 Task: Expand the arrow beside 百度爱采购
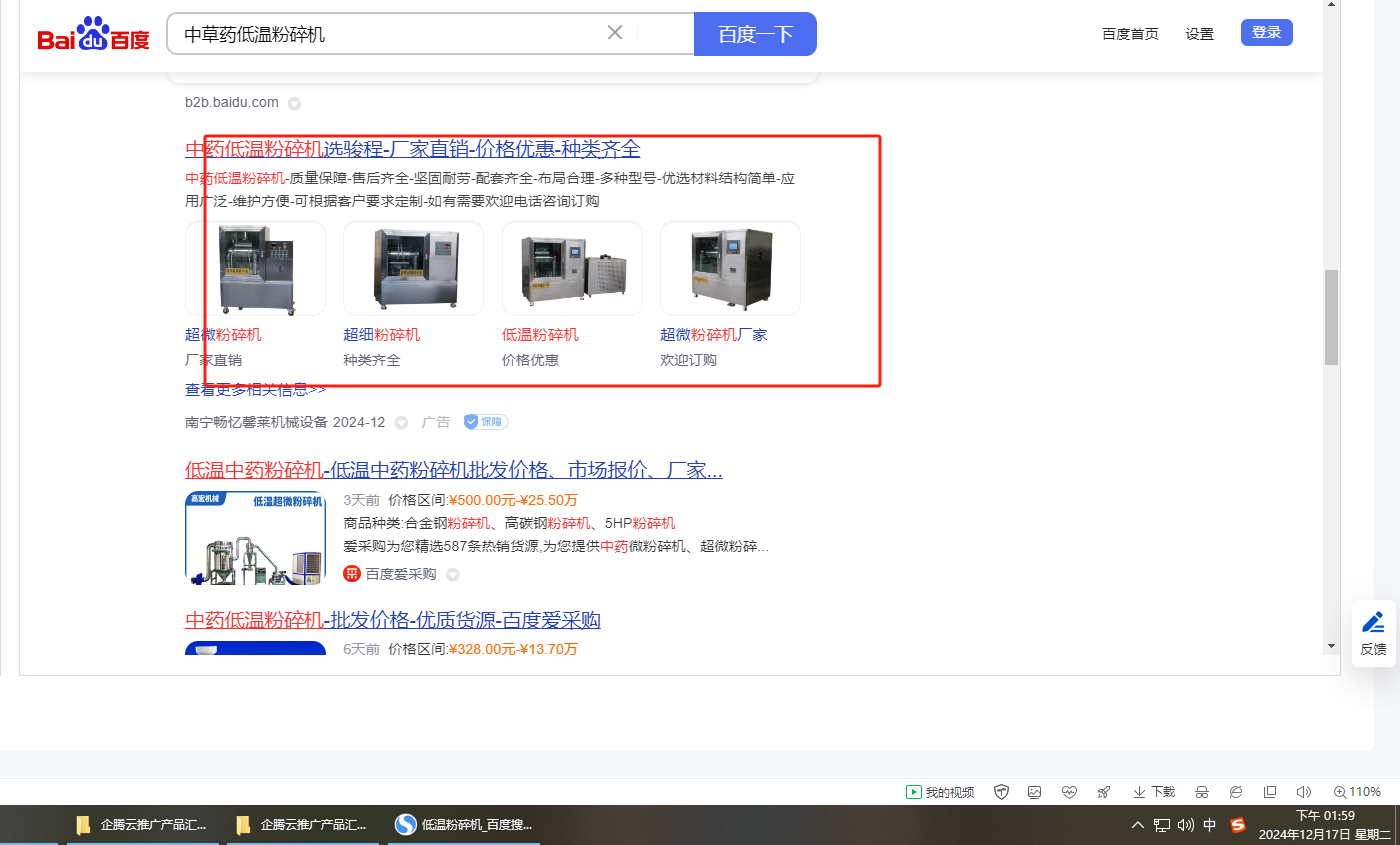pyautogui.click(x=452, y=575)
